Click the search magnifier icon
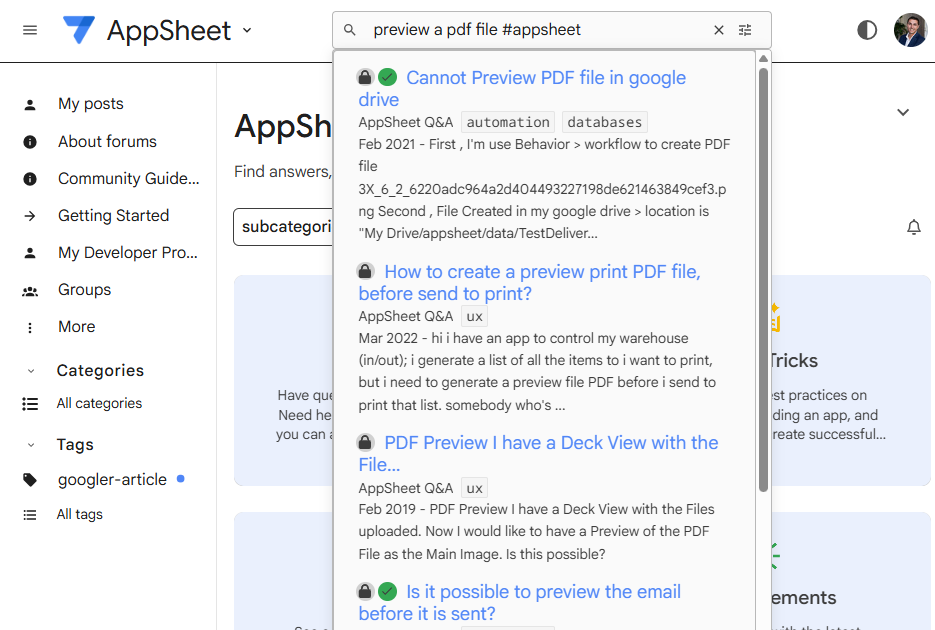The image size is (935, 630). (x=350, y=30)
